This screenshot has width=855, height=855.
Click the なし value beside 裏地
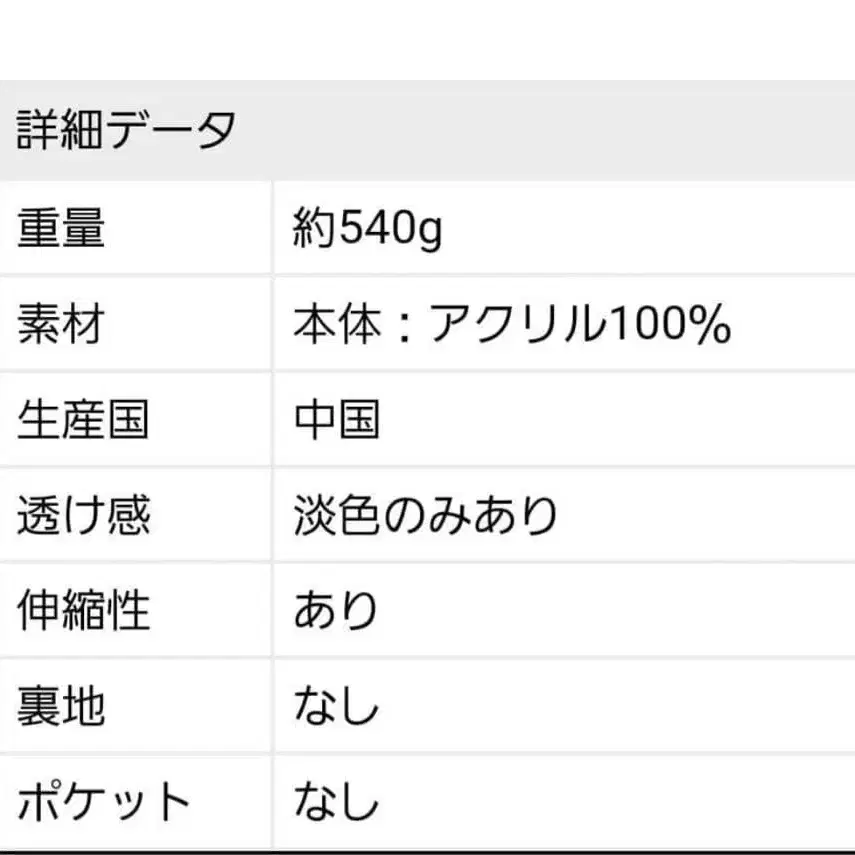point(336,706)
